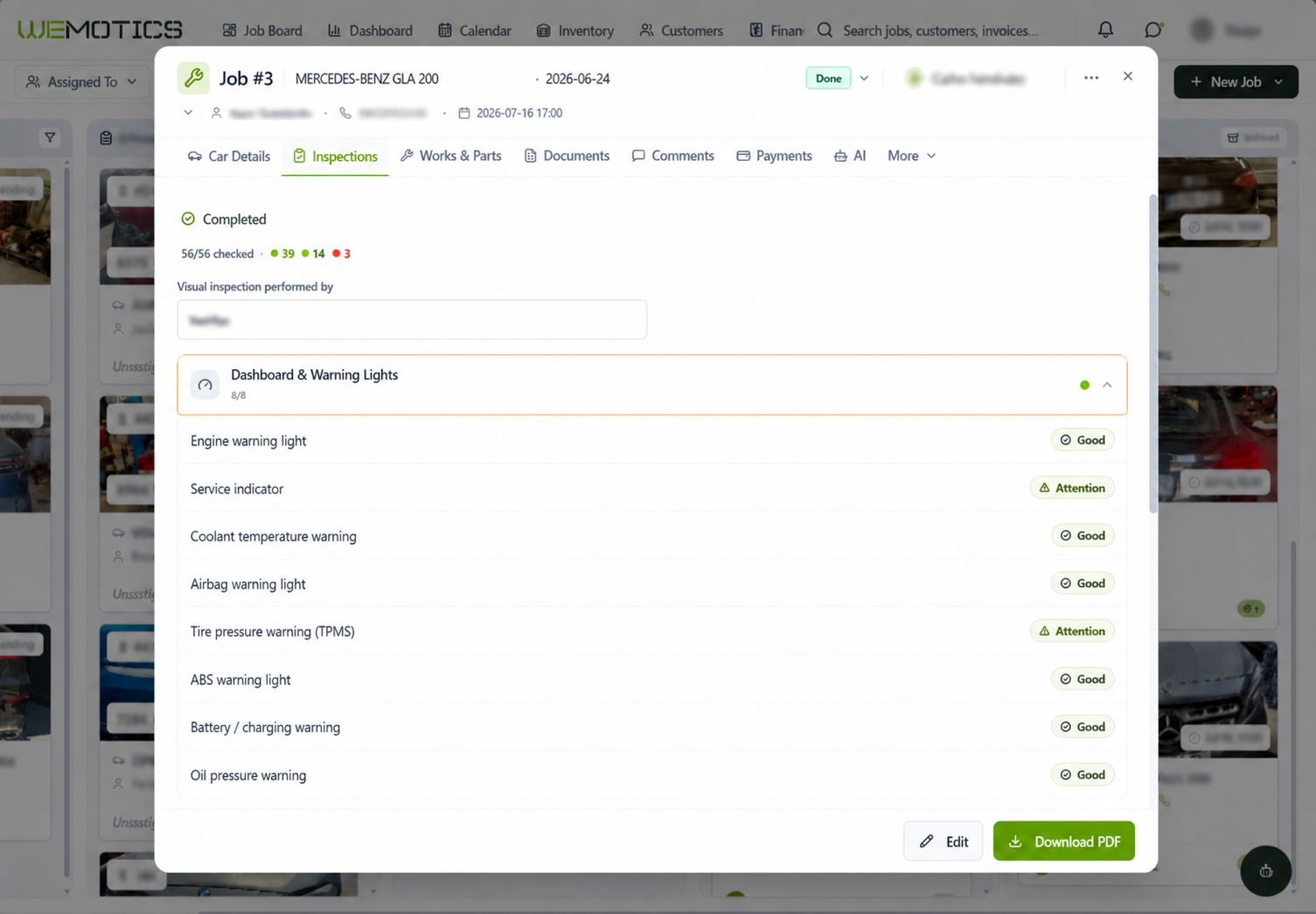1316x914 pixels.
Task: Click the assignee avatar in job header
Action: (915, 78)
